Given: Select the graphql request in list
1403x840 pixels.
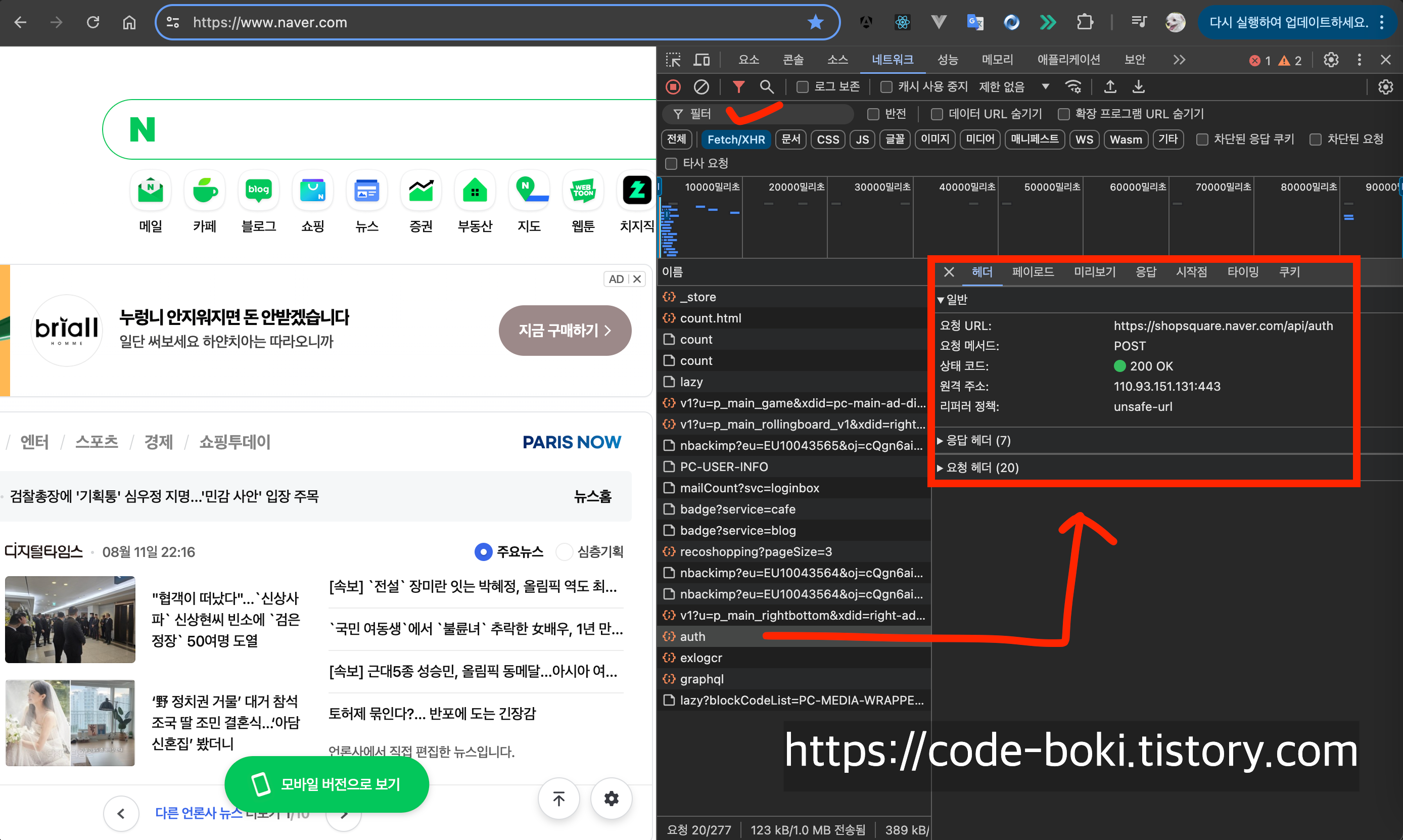Looking at the screenshot, I should [702, 679].
